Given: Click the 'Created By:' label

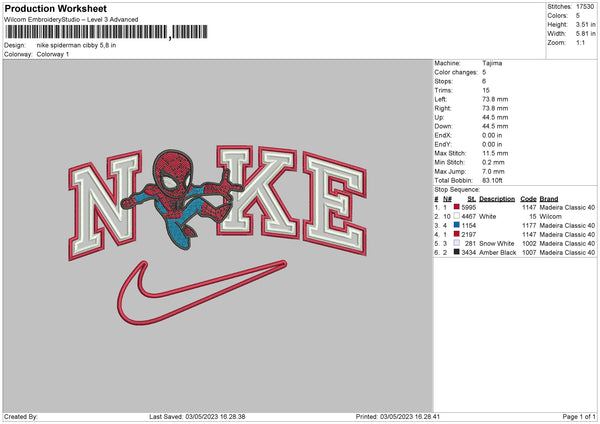Looking at the screenshot, I should 21,416.
